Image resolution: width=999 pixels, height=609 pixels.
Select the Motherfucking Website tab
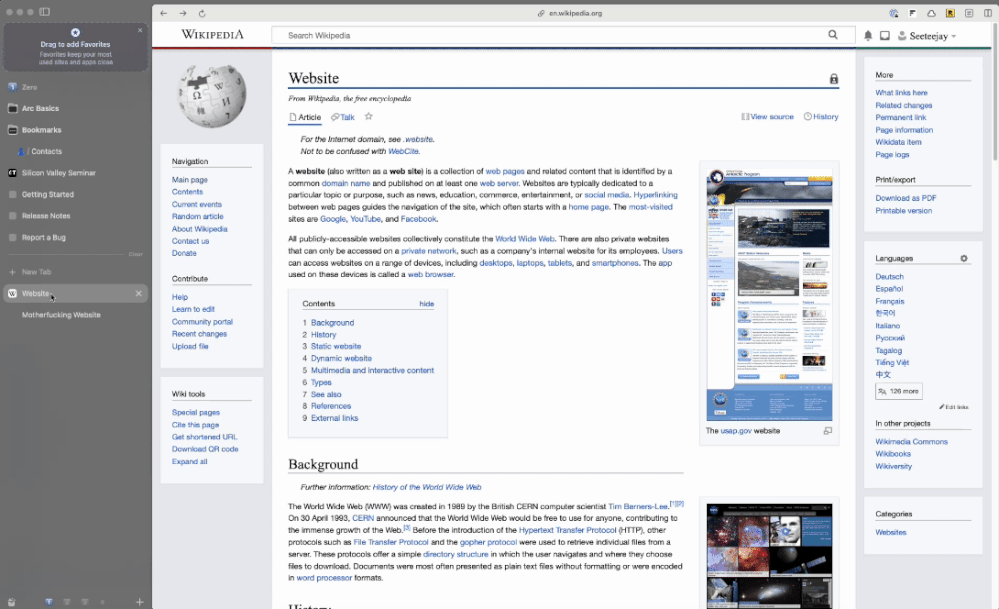pyautogui.click(x=61, y=315)
